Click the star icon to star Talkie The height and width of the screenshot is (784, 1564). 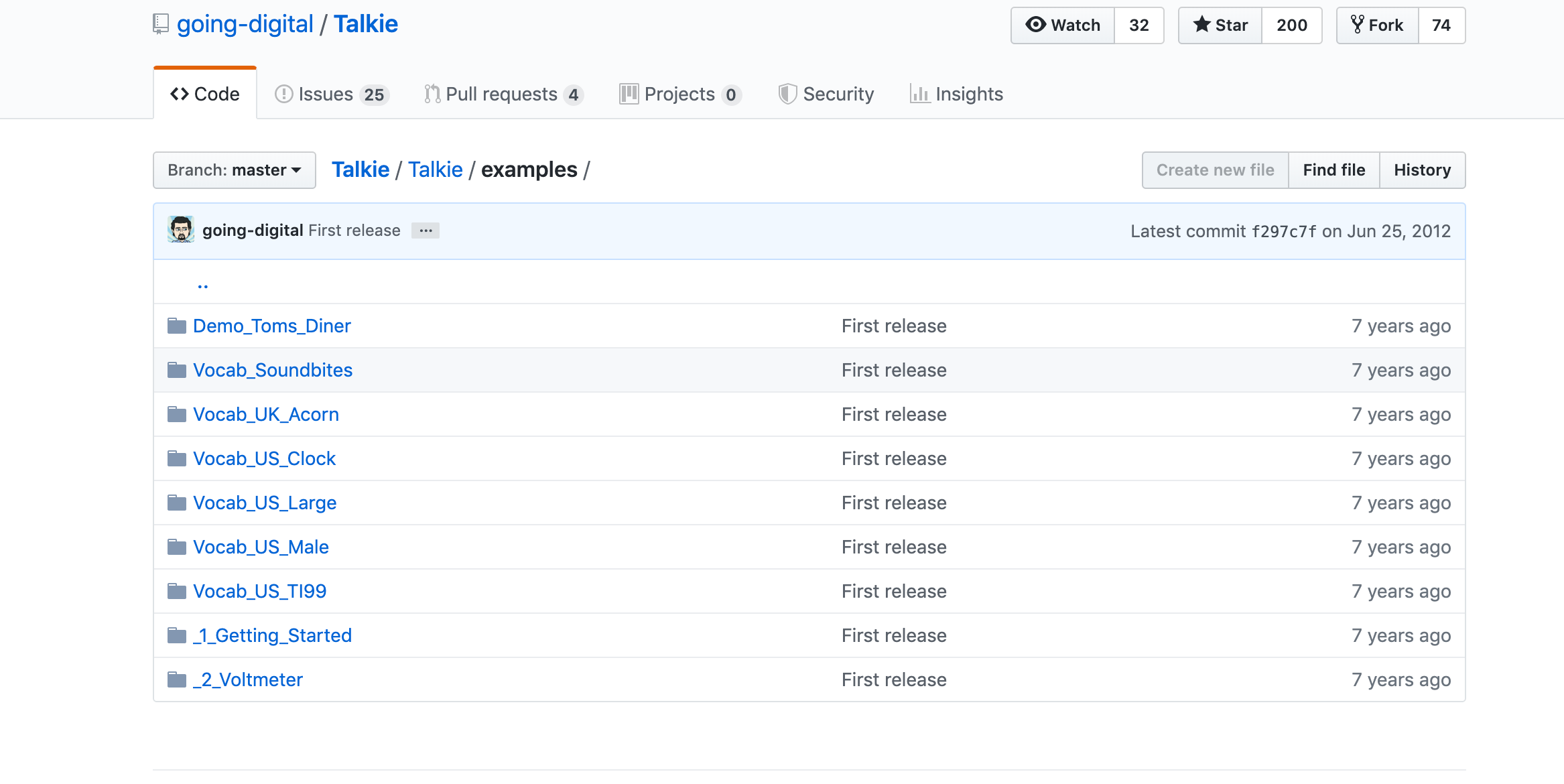pyautogui.click(x=1202, y=25)
